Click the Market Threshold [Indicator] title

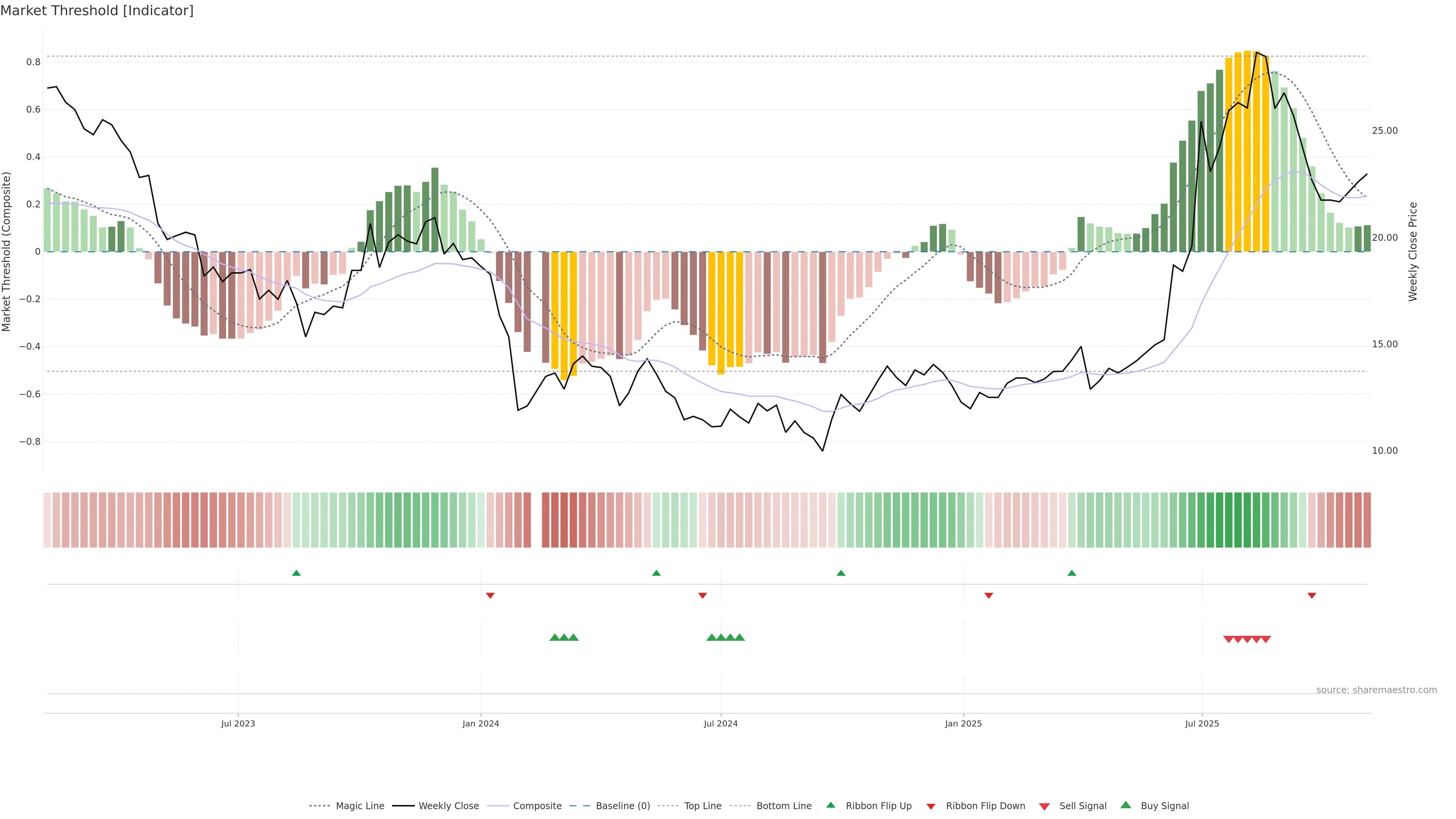[x=97, y=11]
